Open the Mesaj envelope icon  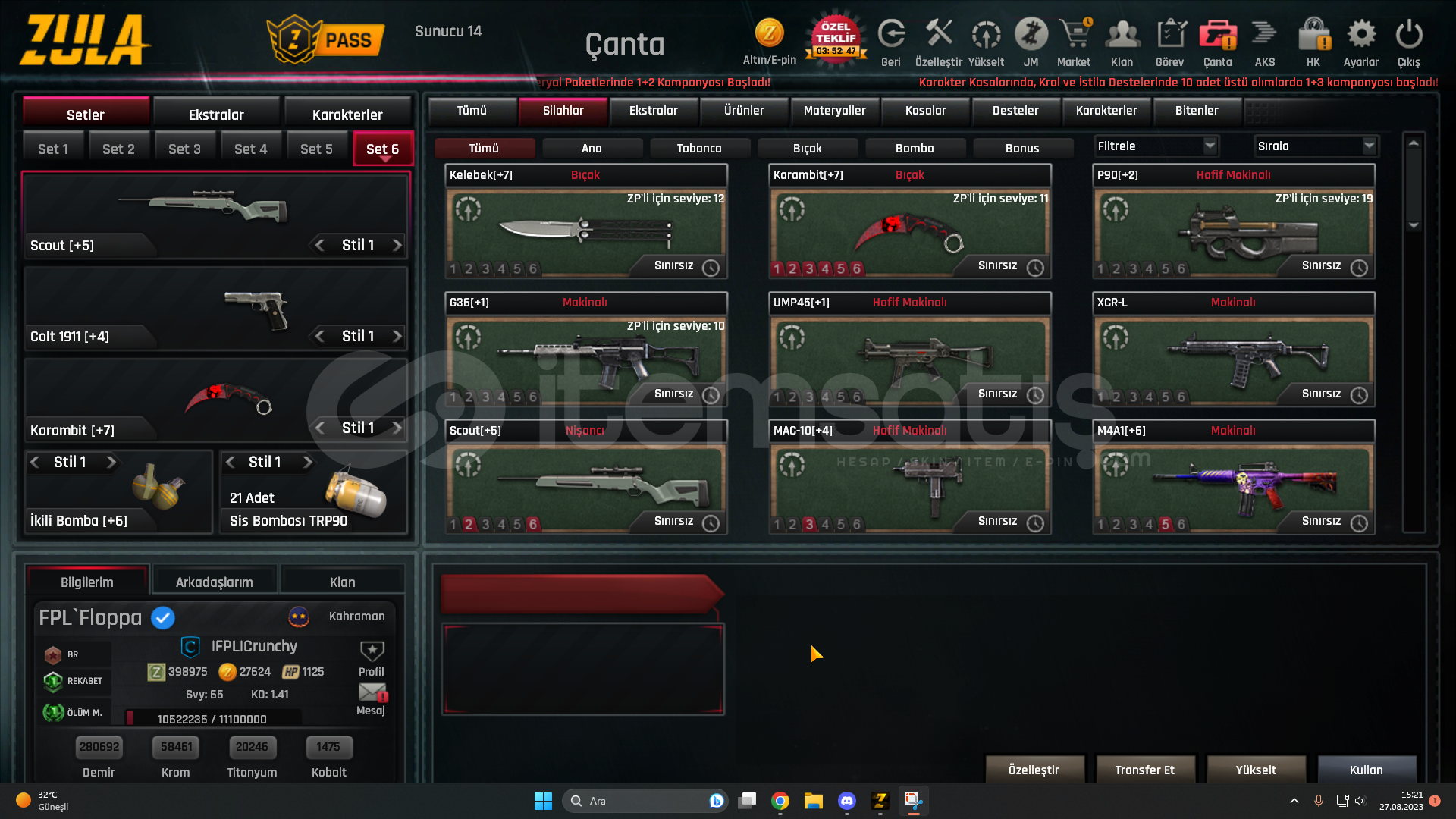point(372,692)
